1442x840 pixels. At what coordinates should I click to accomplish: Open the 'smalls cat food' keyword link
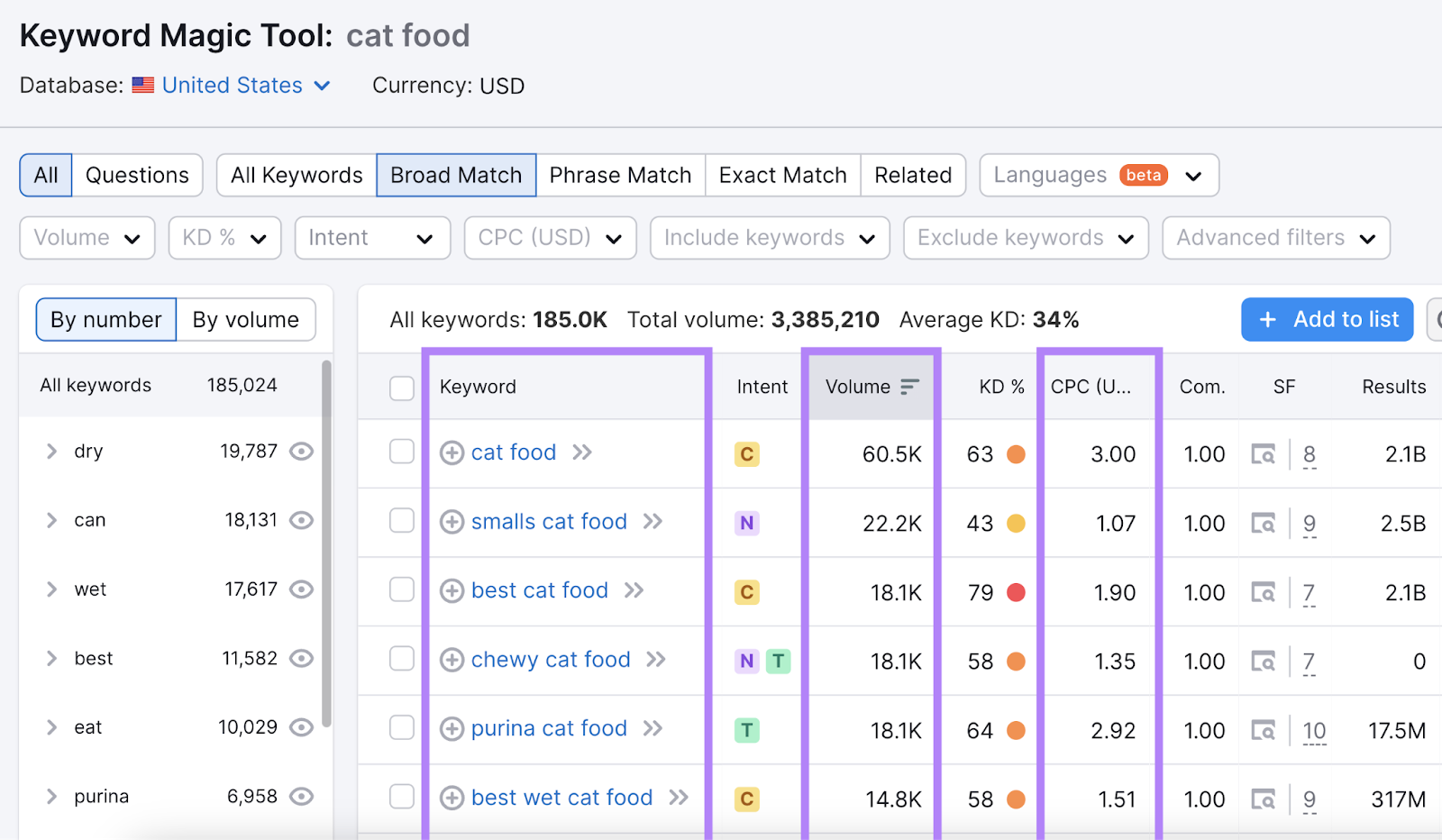[548, 522]
